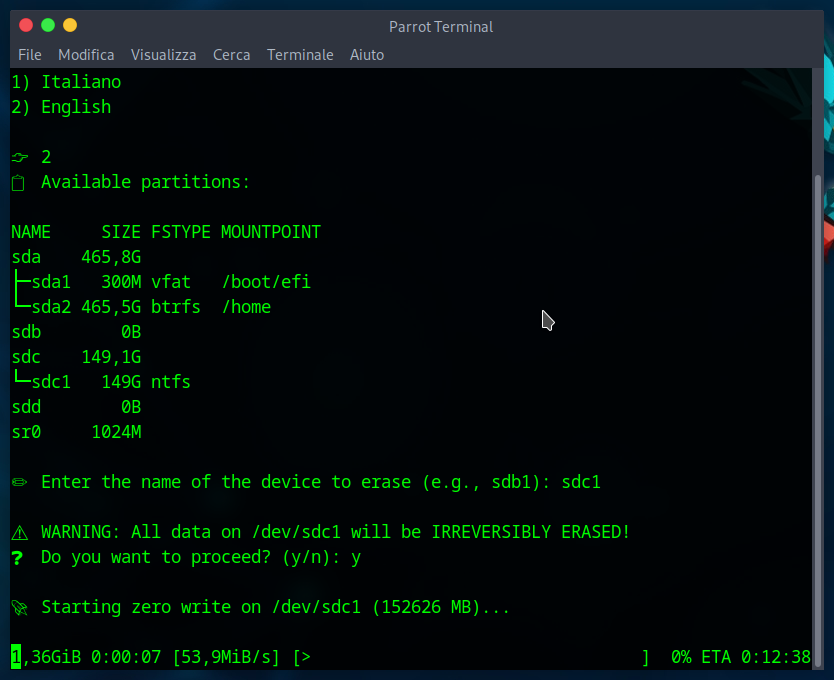Screen dimensions: 834x680
Task: Click the bold question mark before Do you want
Action: [x=17, y=557]
